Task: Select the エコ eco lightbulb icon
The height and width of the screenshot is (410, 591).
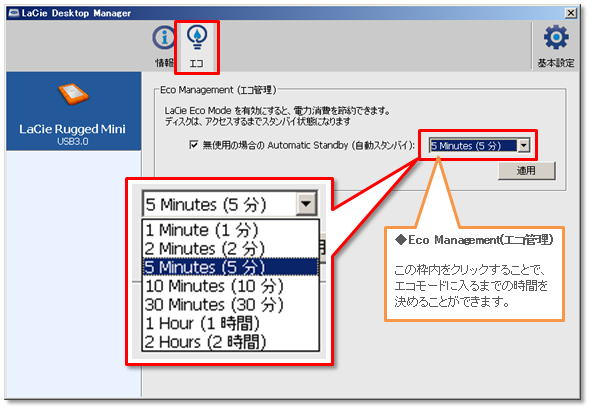Action: pyautogui.click(x=197, y=37)
